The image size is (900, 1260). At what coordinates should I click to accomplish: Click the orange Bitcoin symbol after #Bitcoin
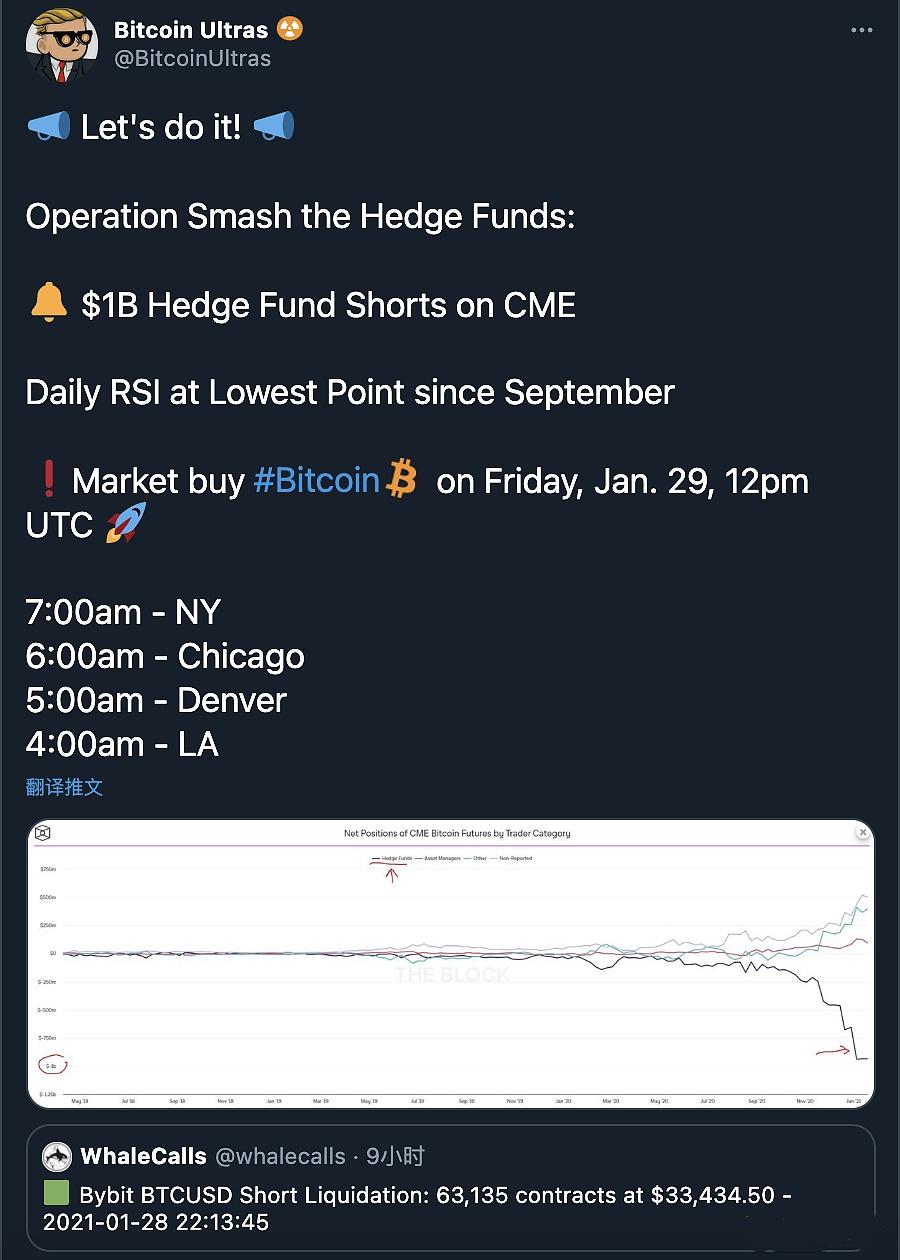(402, 480)
